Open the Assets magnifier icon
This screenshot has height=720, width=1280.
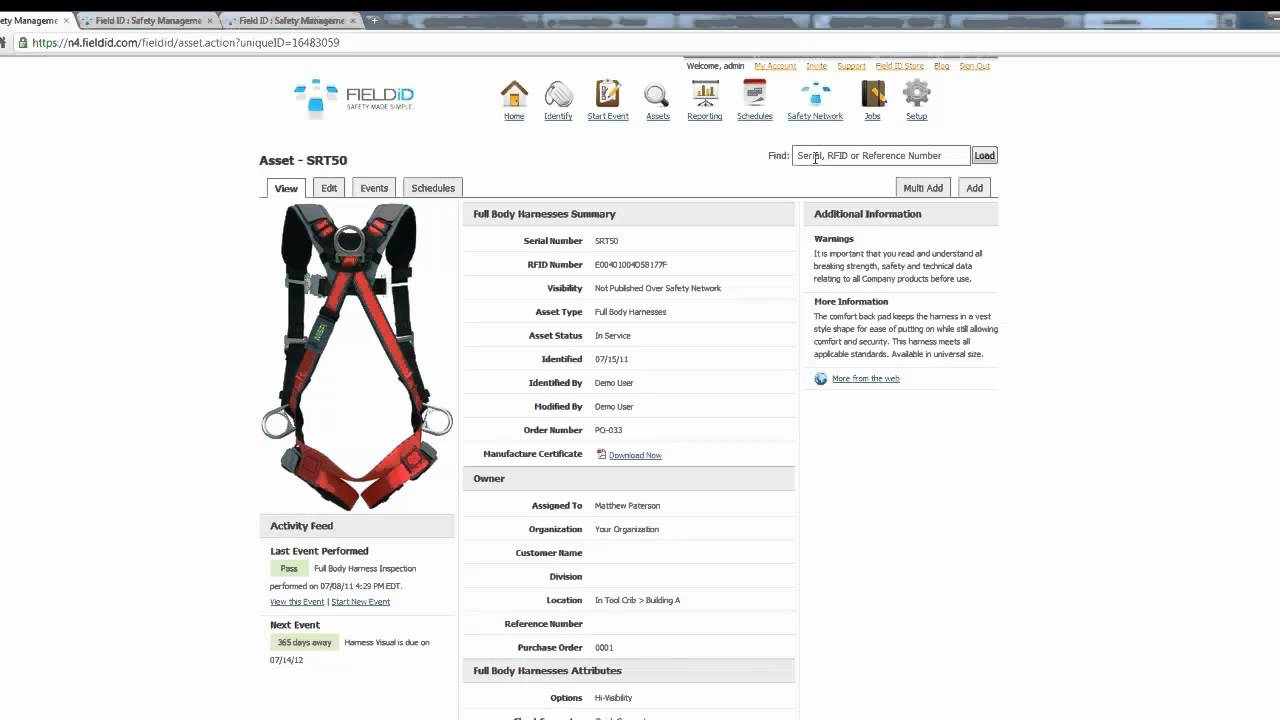tap(657, 94)
